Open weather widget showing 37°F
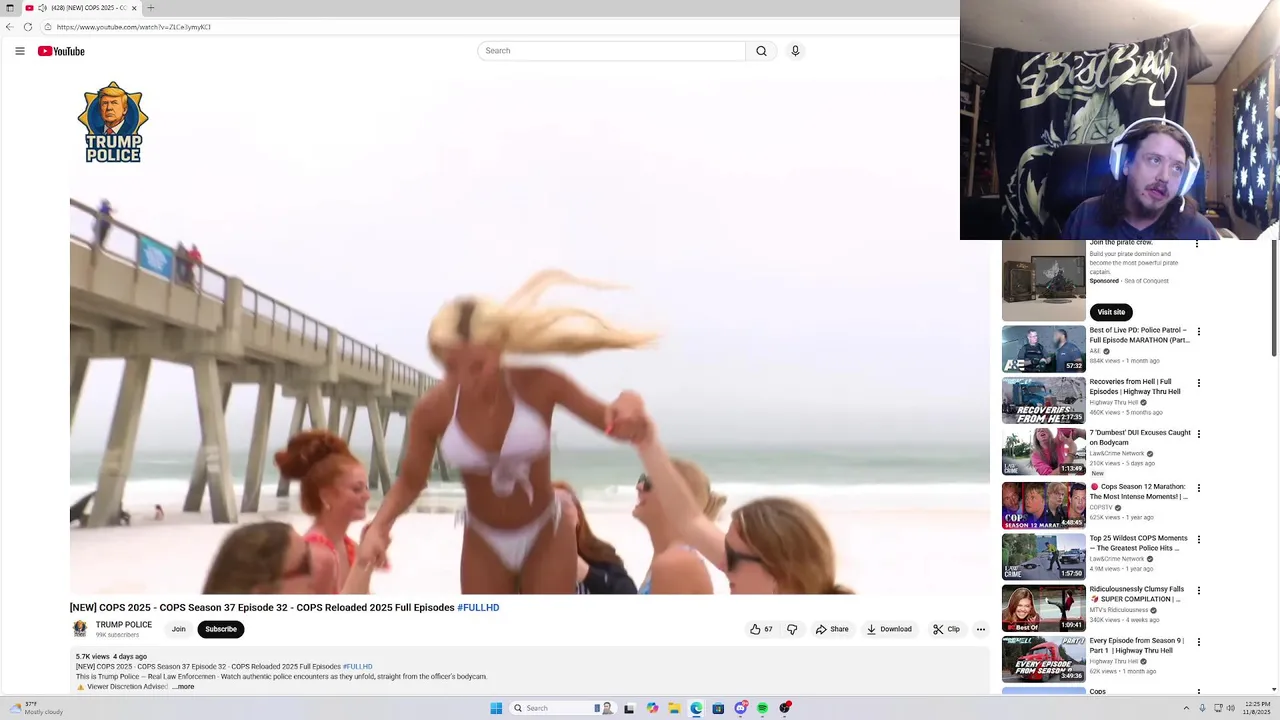The height and width of the screenshot is (720, 1280). click(x=35, y=708)
